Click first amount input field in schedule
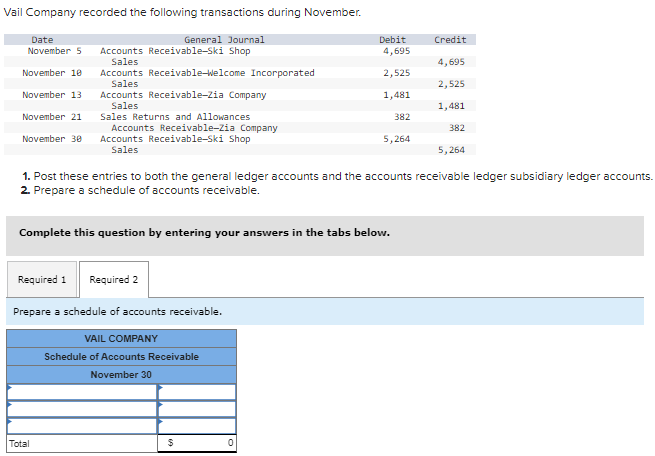 coord(197,393)
